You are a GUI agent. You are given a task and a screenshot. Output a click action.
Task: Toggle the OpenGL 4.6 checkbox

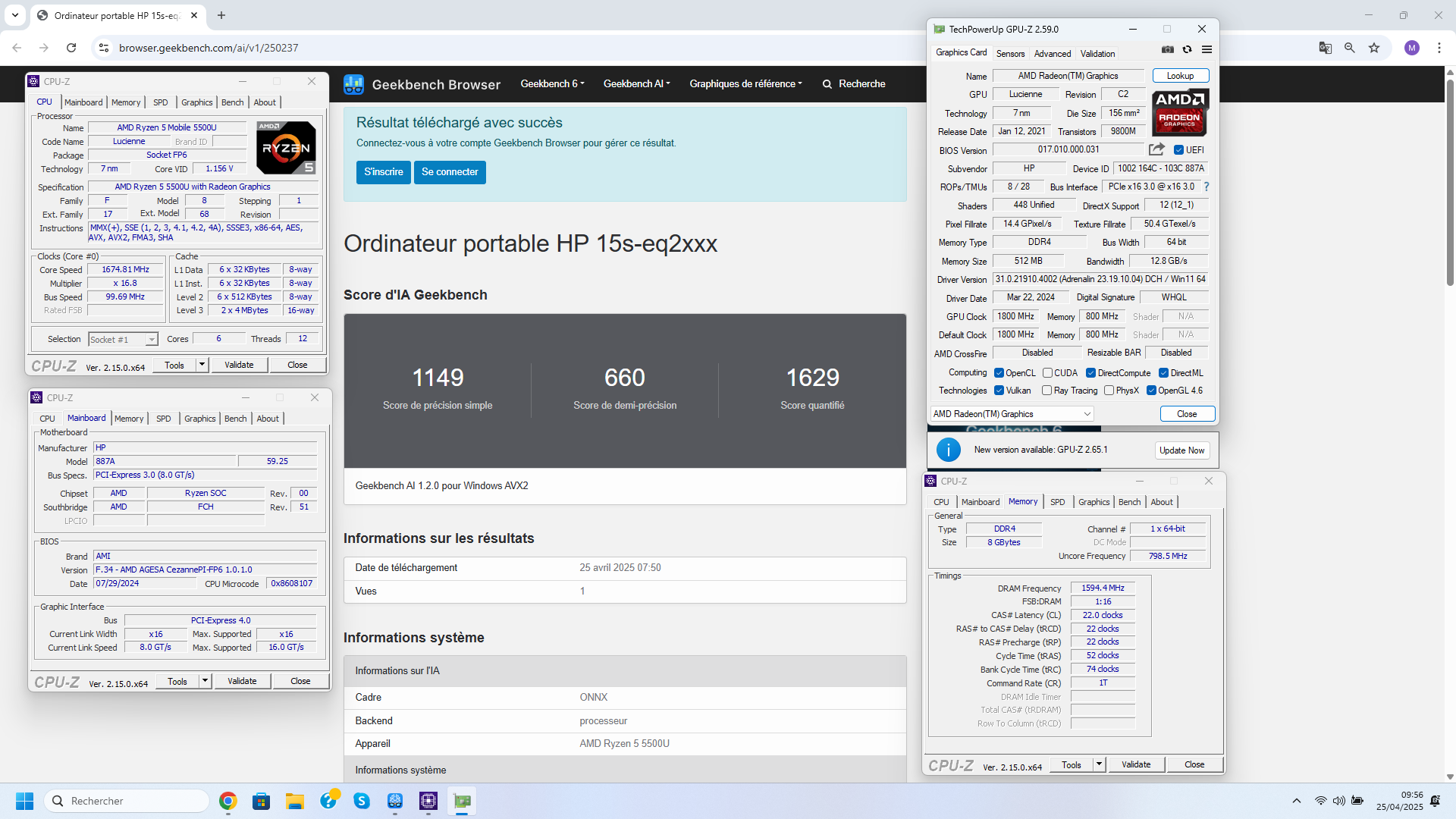coord(1151,391)
